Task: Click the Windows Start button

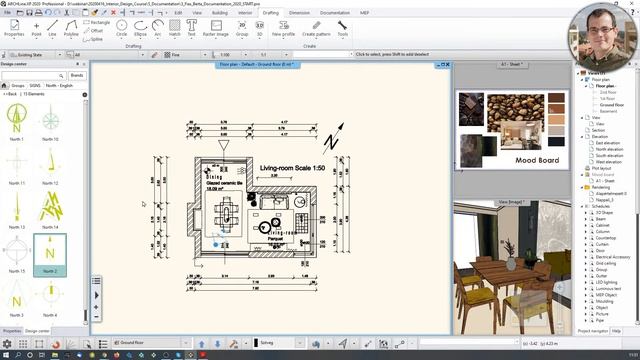Action: tap(6, 356)
